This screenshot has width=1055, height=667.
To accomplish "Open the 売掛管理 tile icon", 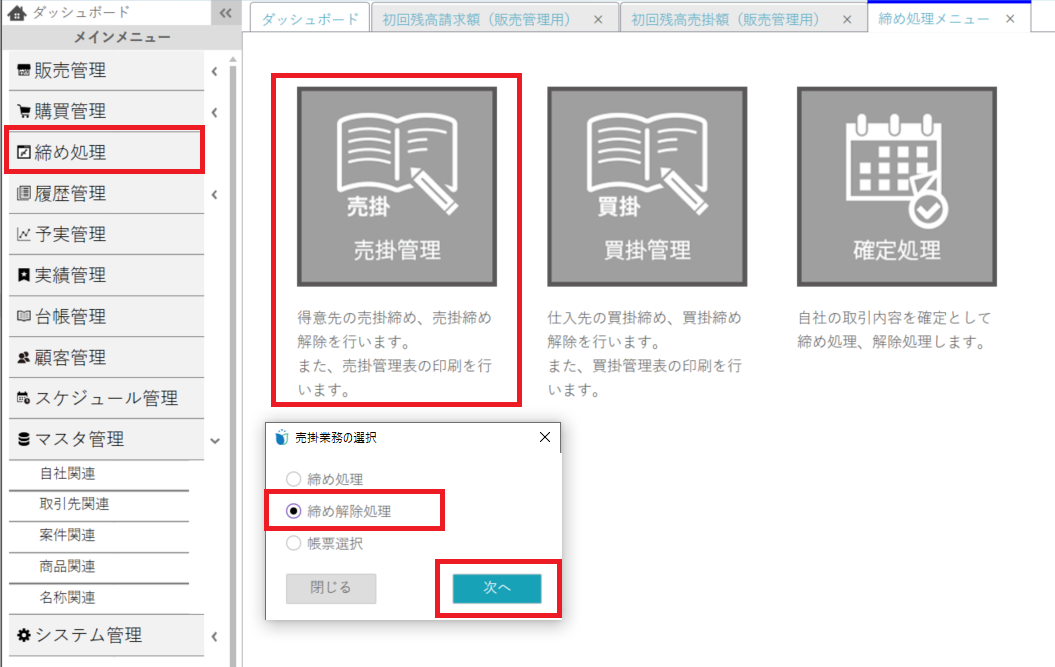I will [x=396, y=186].
